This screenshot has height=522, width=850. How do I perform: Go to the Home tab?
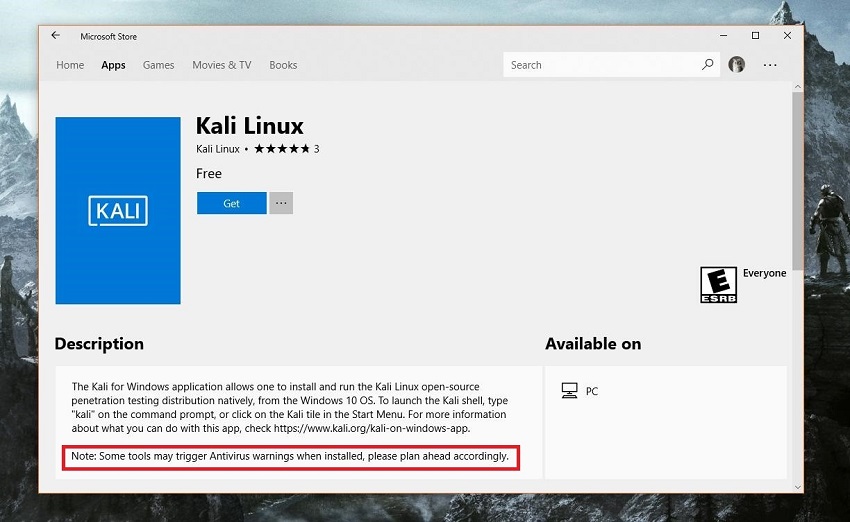70,65
